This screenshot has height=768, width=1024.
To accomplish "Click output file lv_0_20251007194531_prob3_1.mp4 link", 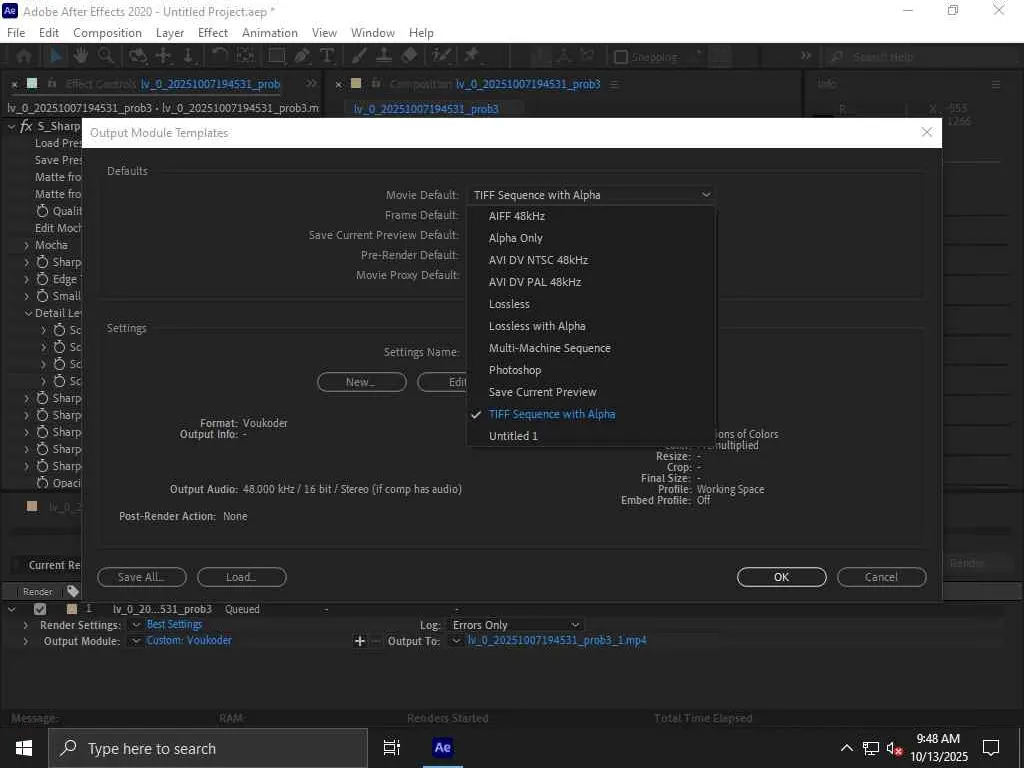I will (556, 641).
